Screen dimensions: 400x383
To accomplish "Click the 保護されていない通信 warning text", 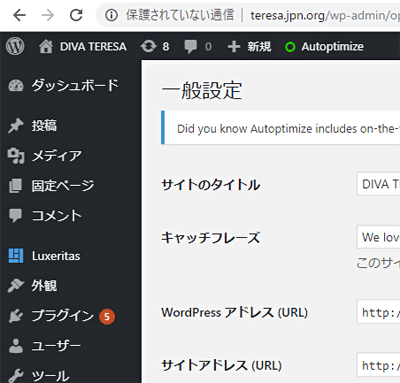I will pyautogui.click(x=180, y=15).
